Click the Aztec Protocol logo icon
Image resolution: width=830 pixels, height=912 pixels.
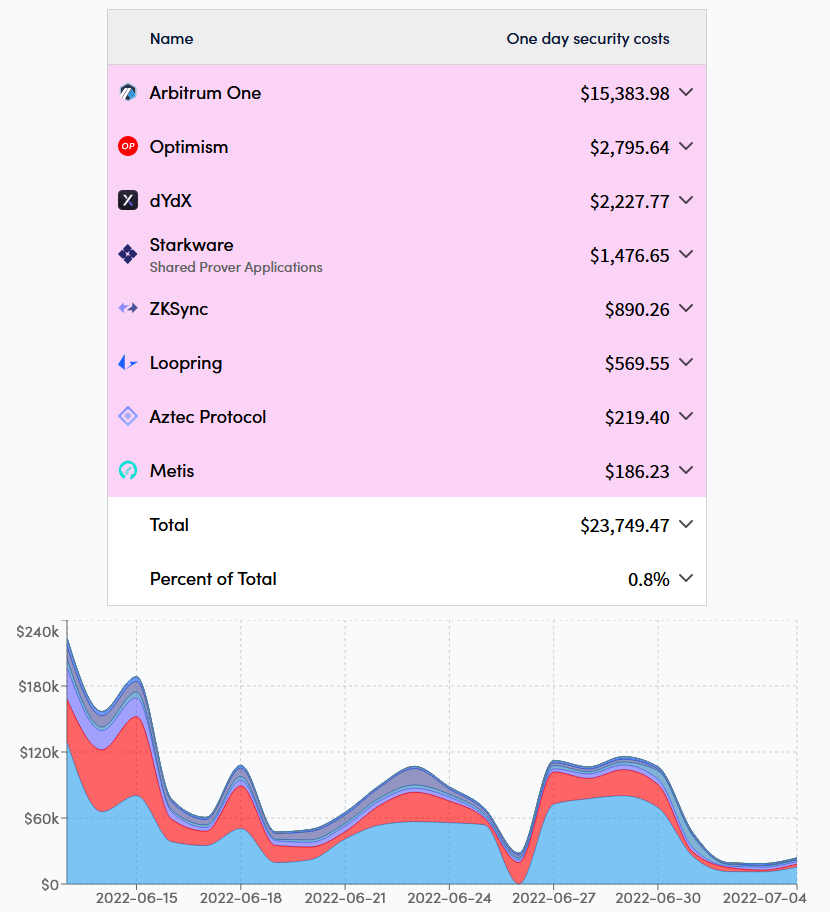(x=128, y=416)
